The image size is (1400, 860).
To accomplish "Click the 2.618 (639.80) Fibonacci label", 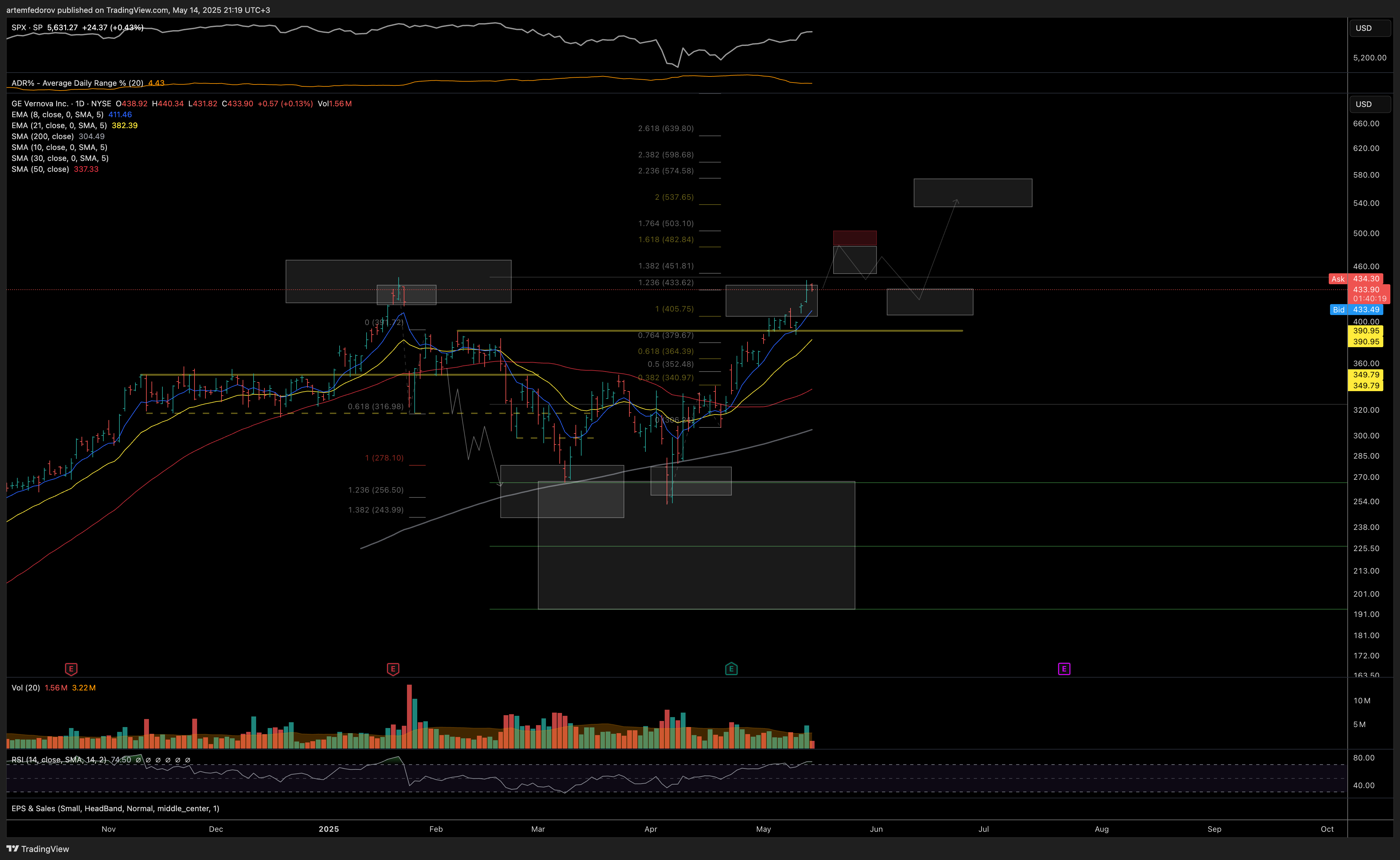I will 666,128.
